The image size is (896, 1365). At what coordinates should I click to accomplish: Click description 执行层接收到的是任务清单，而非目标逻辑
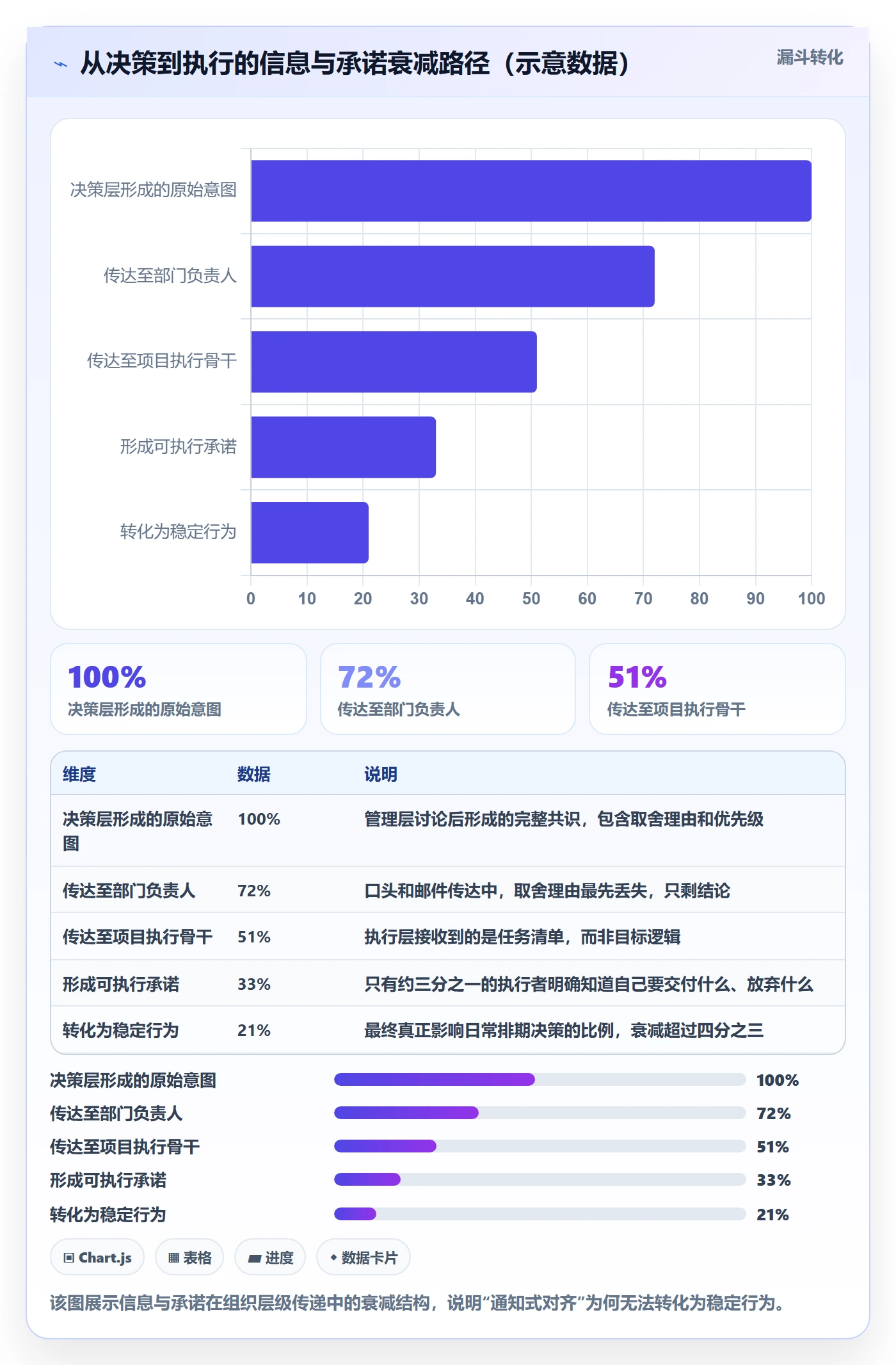(522, 937)
